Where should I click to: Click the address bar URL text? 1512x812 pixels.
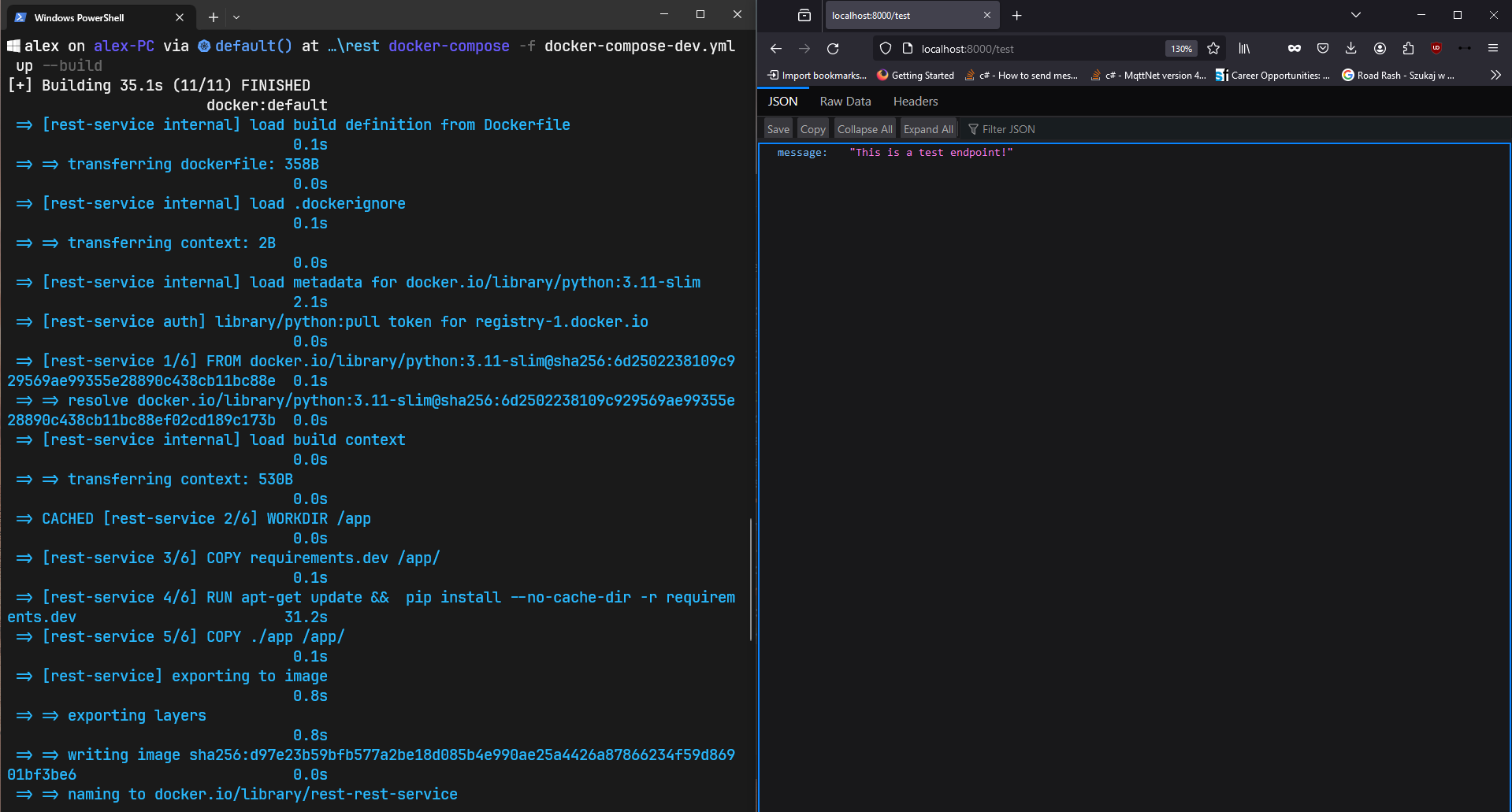click(x=968, y=49)
